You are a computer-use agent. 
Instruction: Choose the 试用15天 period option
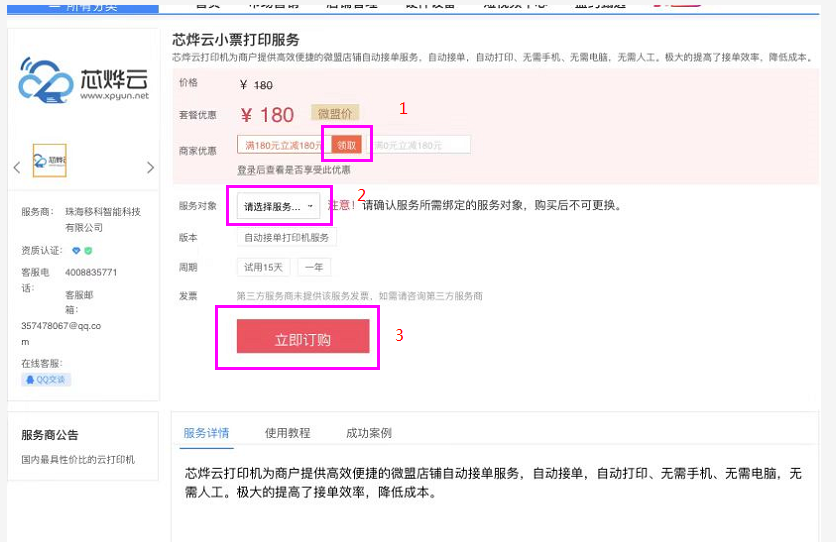(x=263, y=267)
